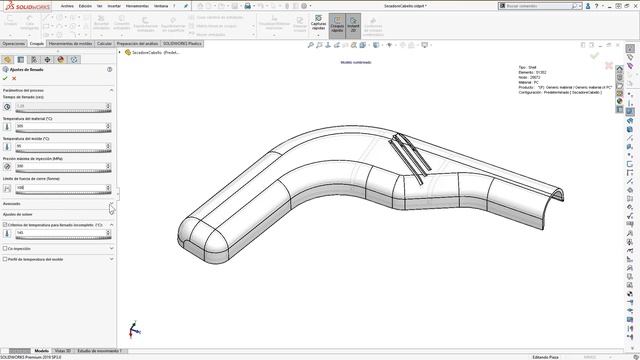The height and width of the screenshot is (360, 640).
Task: Switch to PropertyManager panel tab
Action: [x=21, y=60]
